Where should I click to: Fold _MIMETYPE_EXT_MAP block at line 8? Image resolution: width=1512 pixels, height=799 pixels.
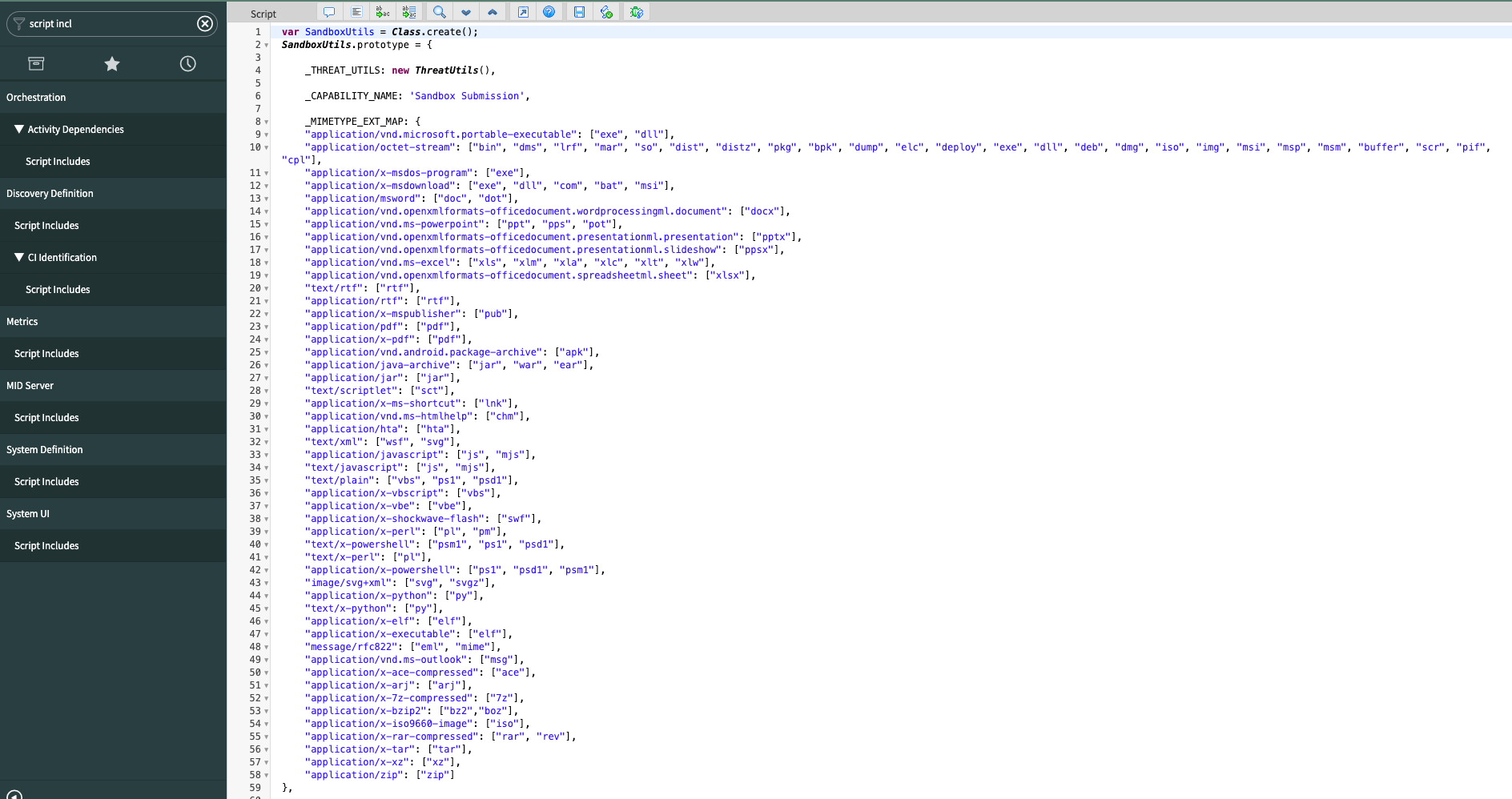(x=267, y=122)
